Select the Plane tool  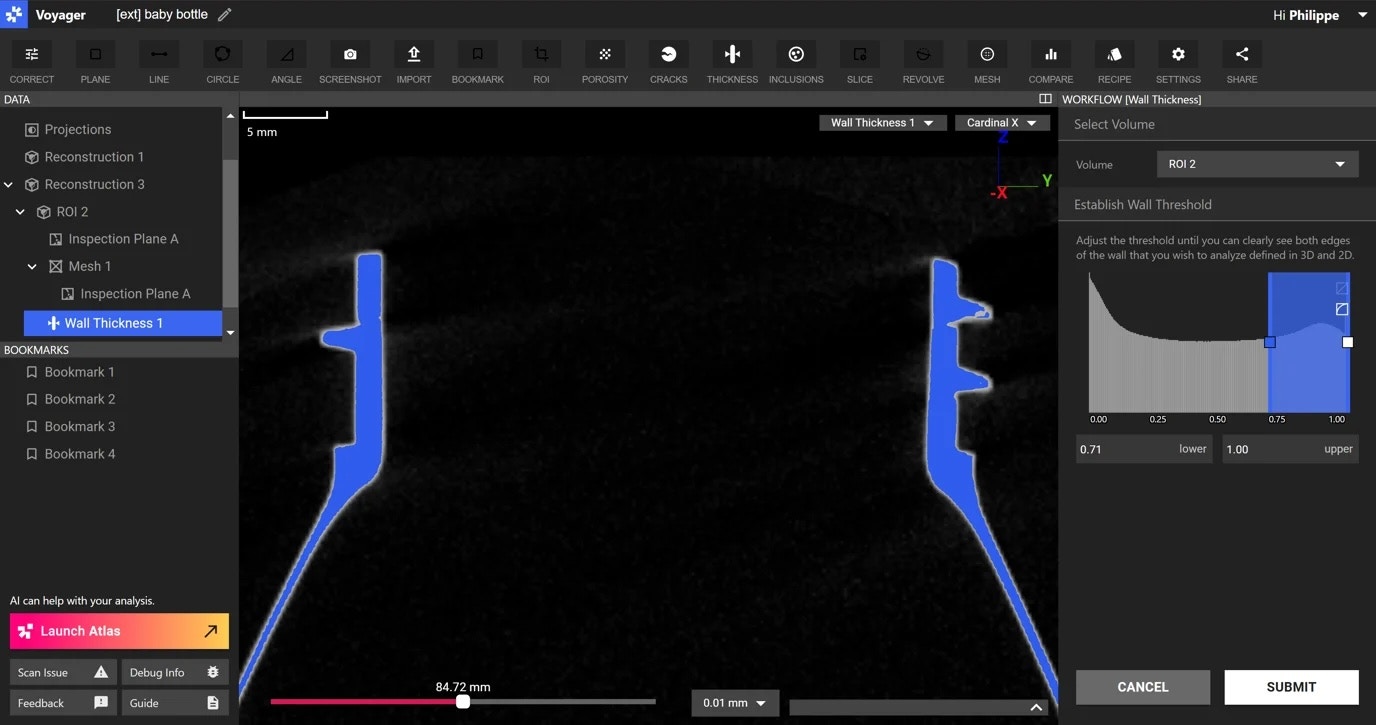(x=96, y=62)
